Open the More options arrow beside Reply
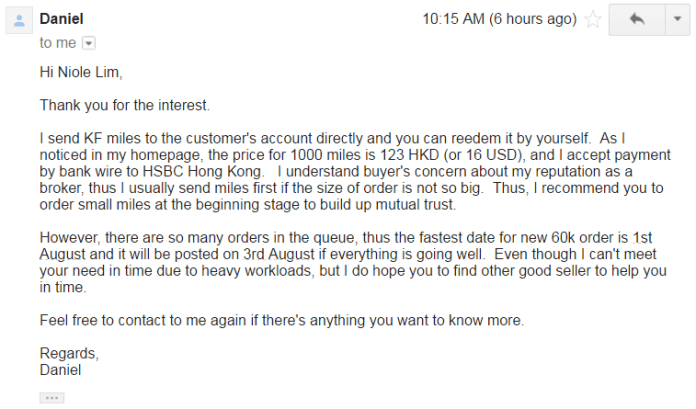Image resolution: width=696 pixels, height=409 pixels. pyautogui.click(x=677, y=20)
